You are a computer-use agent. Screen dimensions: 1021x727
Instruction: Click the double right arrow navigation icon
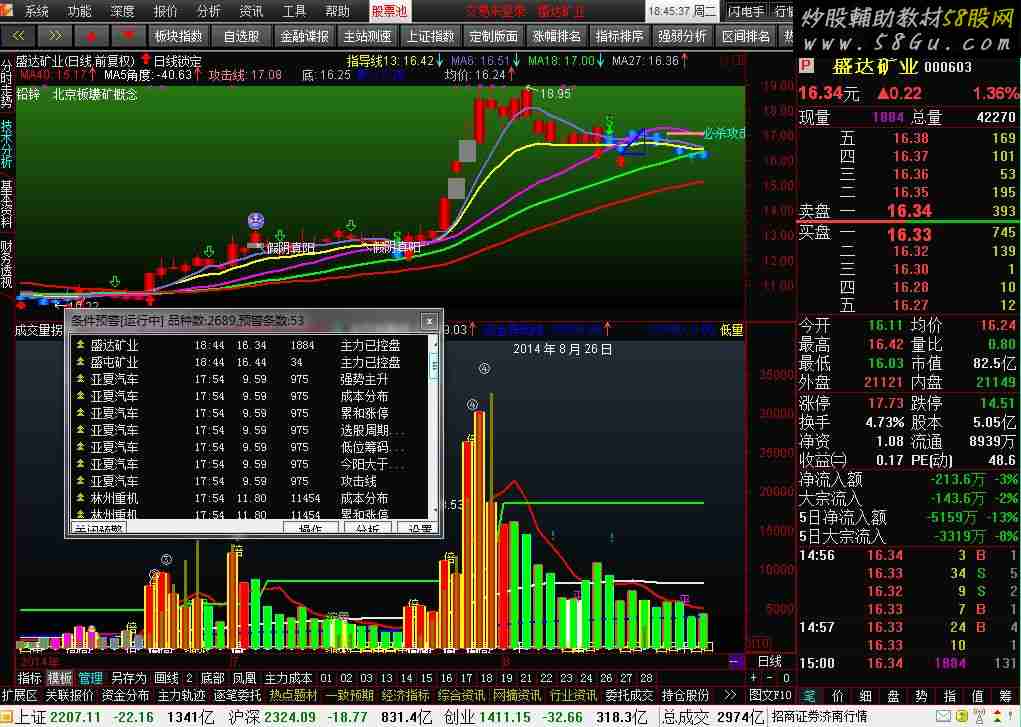coord(55,36)
